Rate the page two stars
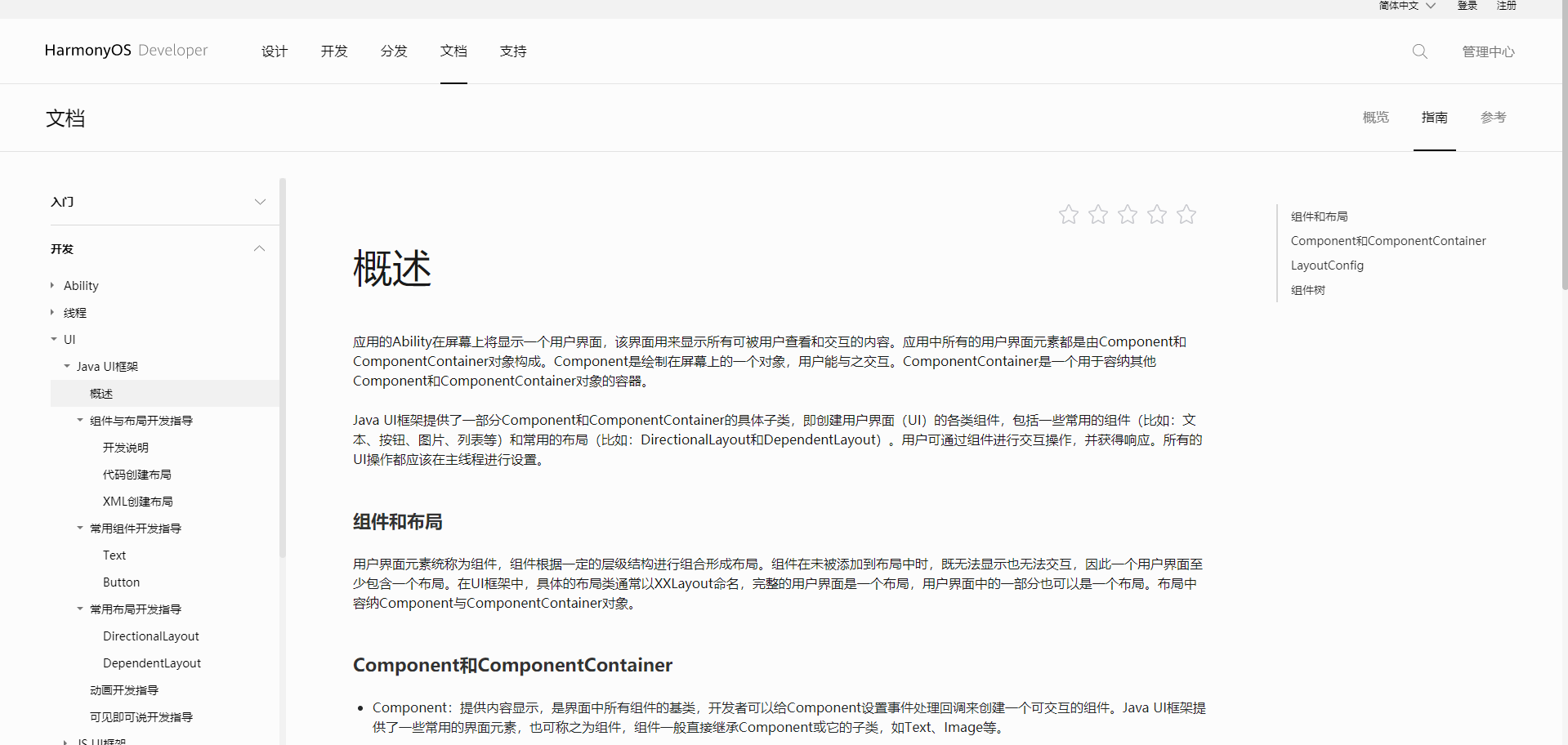 coord(1098,215)
